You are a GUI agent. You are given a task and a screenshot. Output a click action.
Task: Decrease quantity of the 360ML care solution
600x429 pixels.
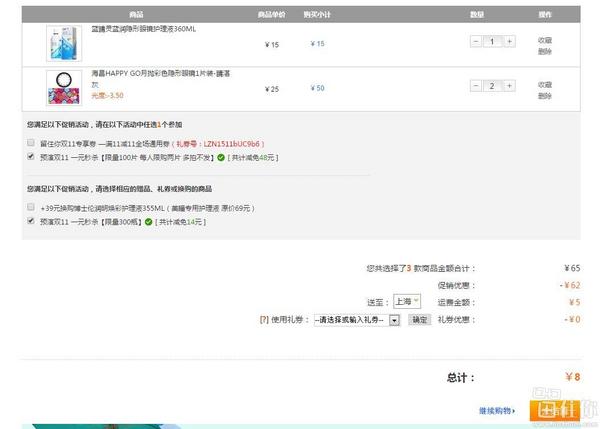click(474, 42)
